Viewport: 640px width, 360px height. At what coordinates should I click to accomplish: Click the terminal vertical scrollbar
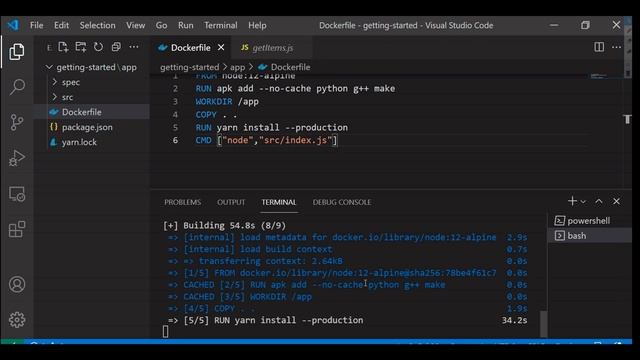543,324
